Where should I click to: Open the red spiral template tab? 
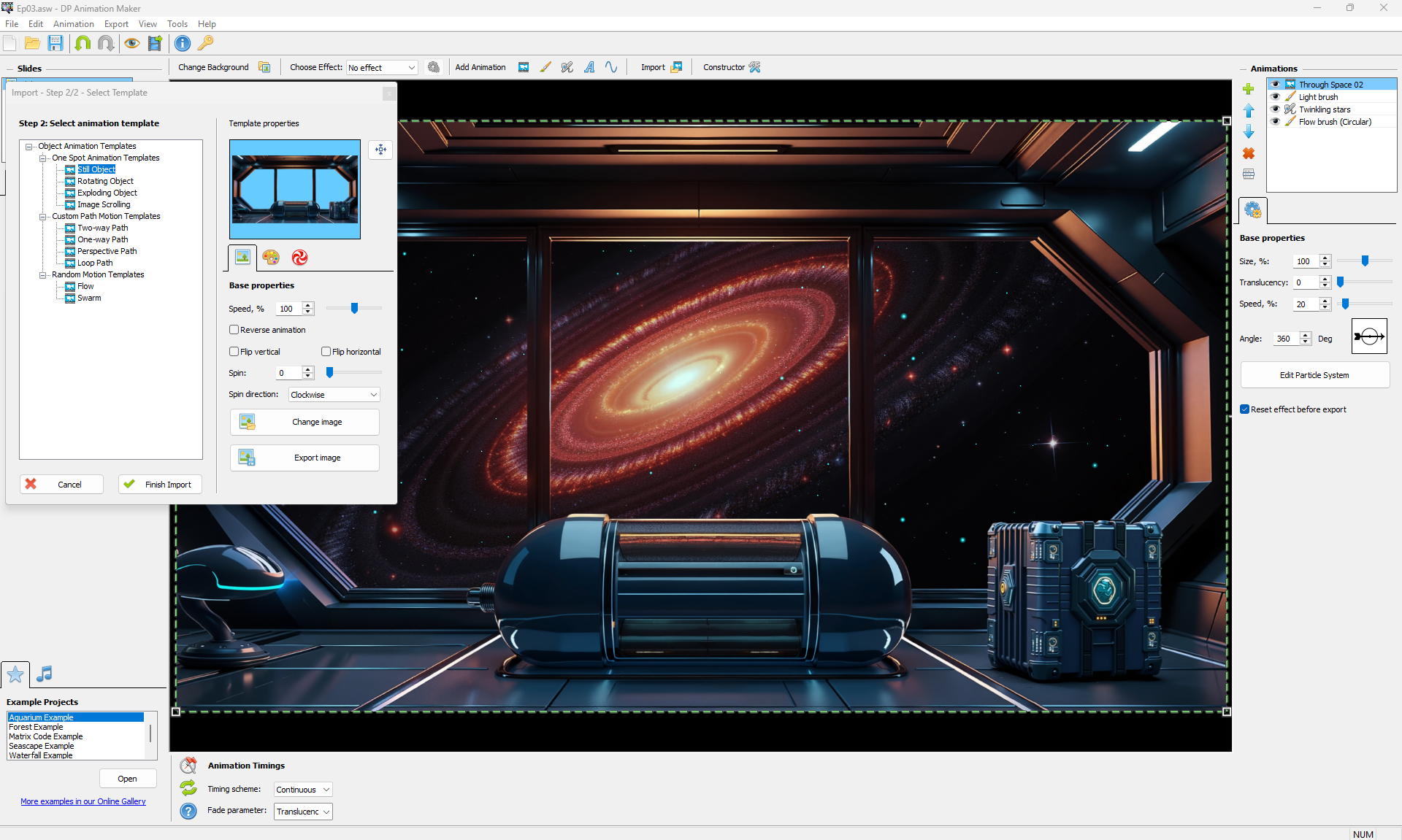pos(299,258)
